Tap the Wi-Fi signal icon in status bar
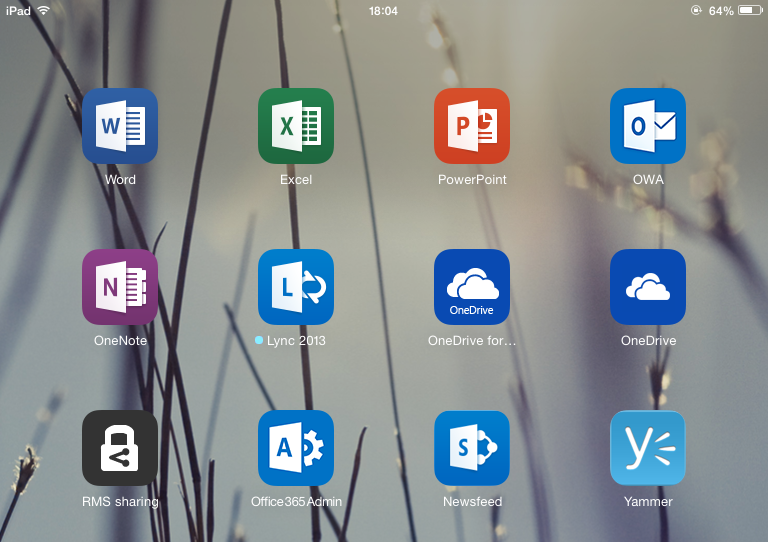Viewport: 768px width, 542px height. (x=43, y=10)
